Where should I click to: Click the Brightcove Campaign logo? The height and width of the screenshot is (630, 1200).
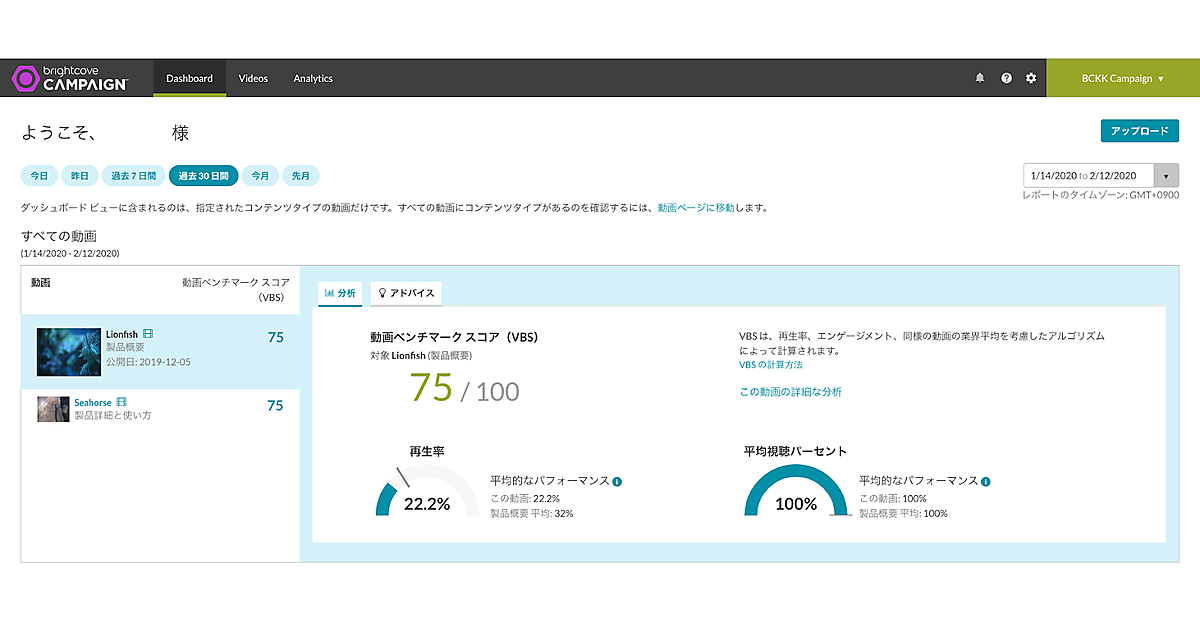(x=69, y=79)
